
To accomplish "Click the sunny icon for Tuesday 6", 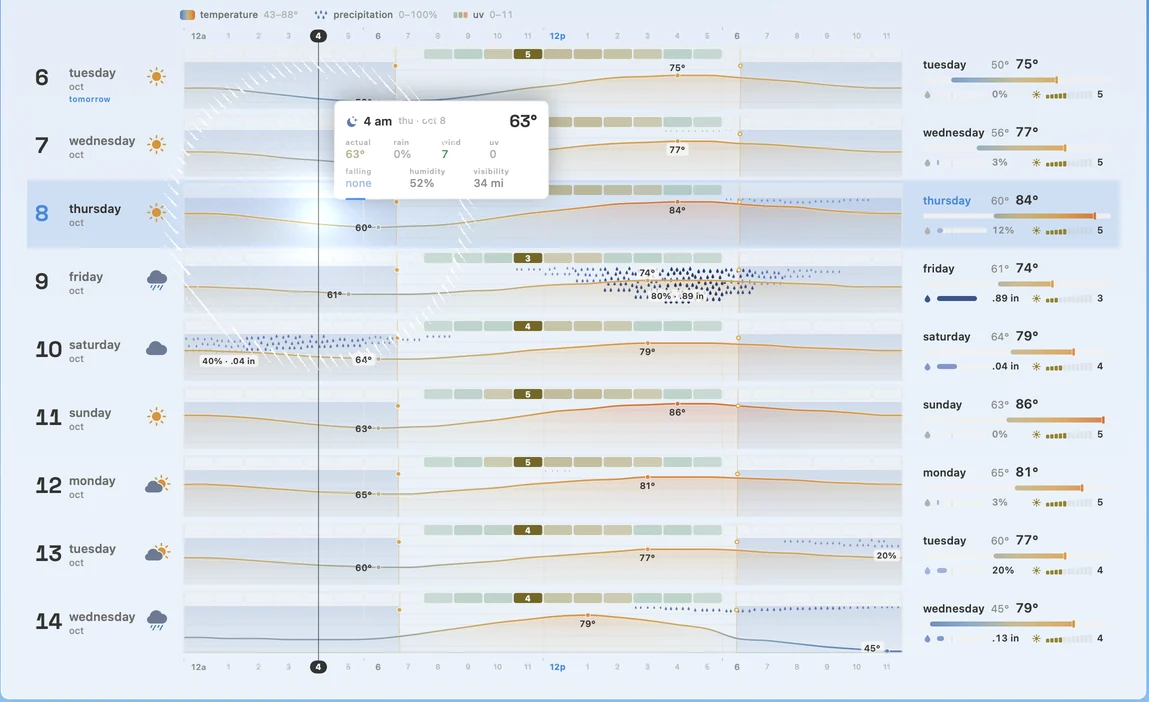I will [x=156, y=77].
